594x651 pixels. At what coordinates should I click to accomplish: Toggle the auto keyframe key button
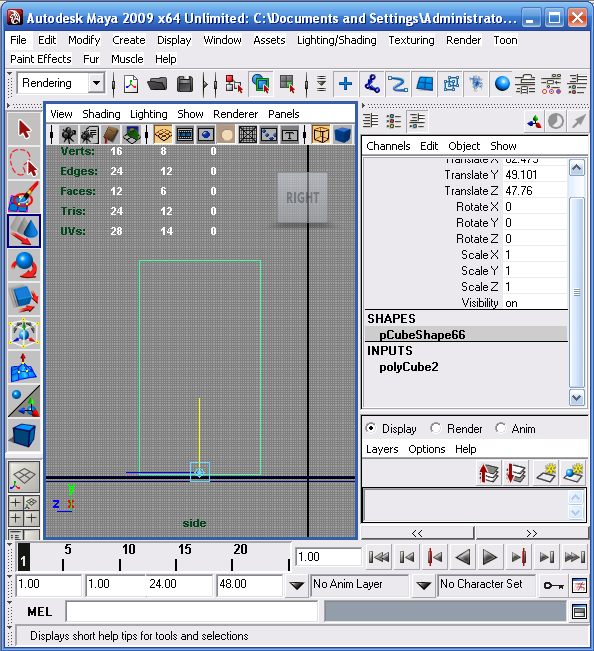click(x=553, y=585)
